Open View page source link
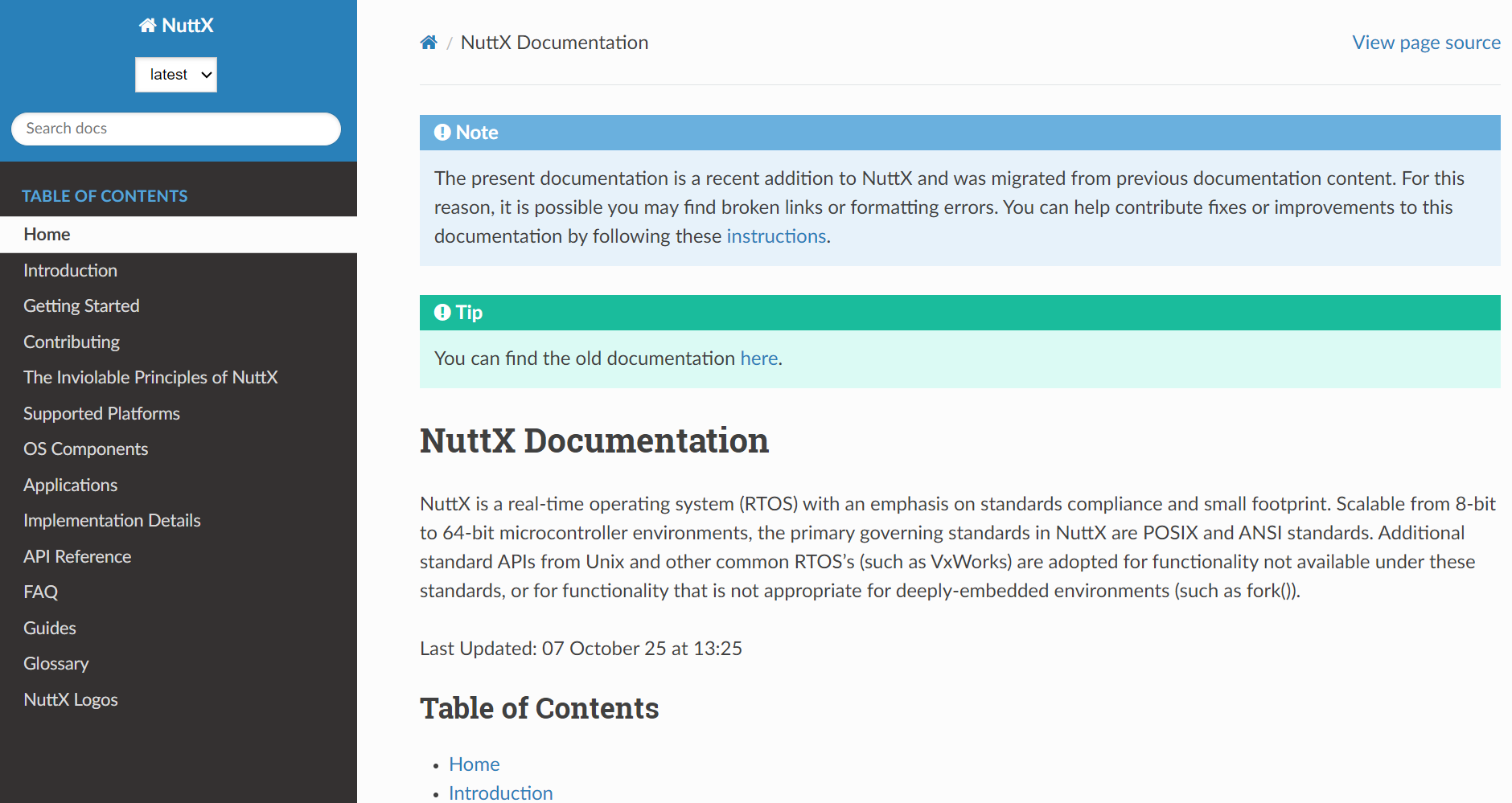 coord(1426,43)
